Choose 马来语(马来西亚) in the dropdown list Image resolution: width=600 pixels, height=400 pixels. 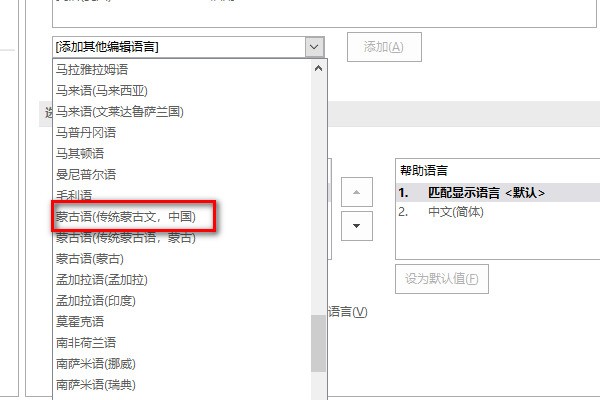point(182,90)
